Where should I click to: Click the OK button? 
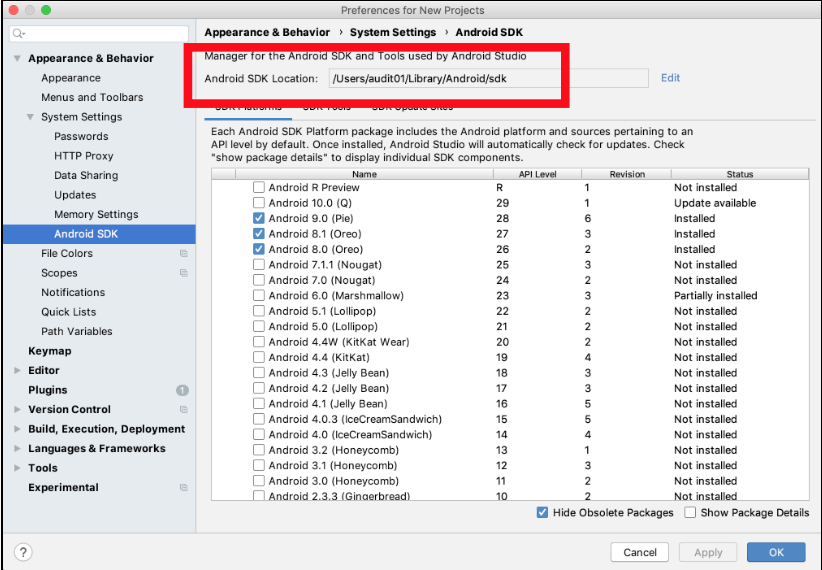[x=776, y=552]
